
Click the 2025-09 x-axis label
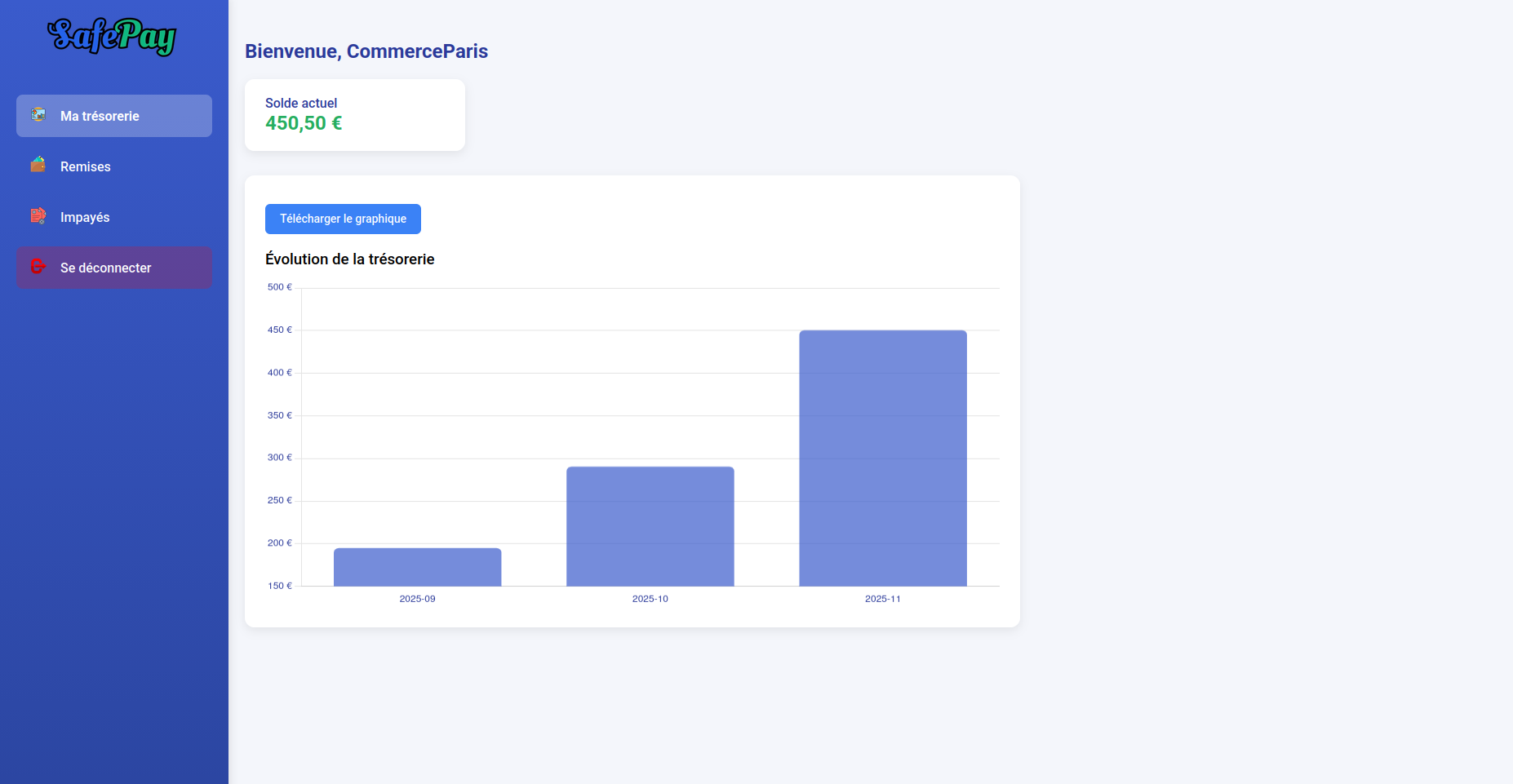click(417, 599)
